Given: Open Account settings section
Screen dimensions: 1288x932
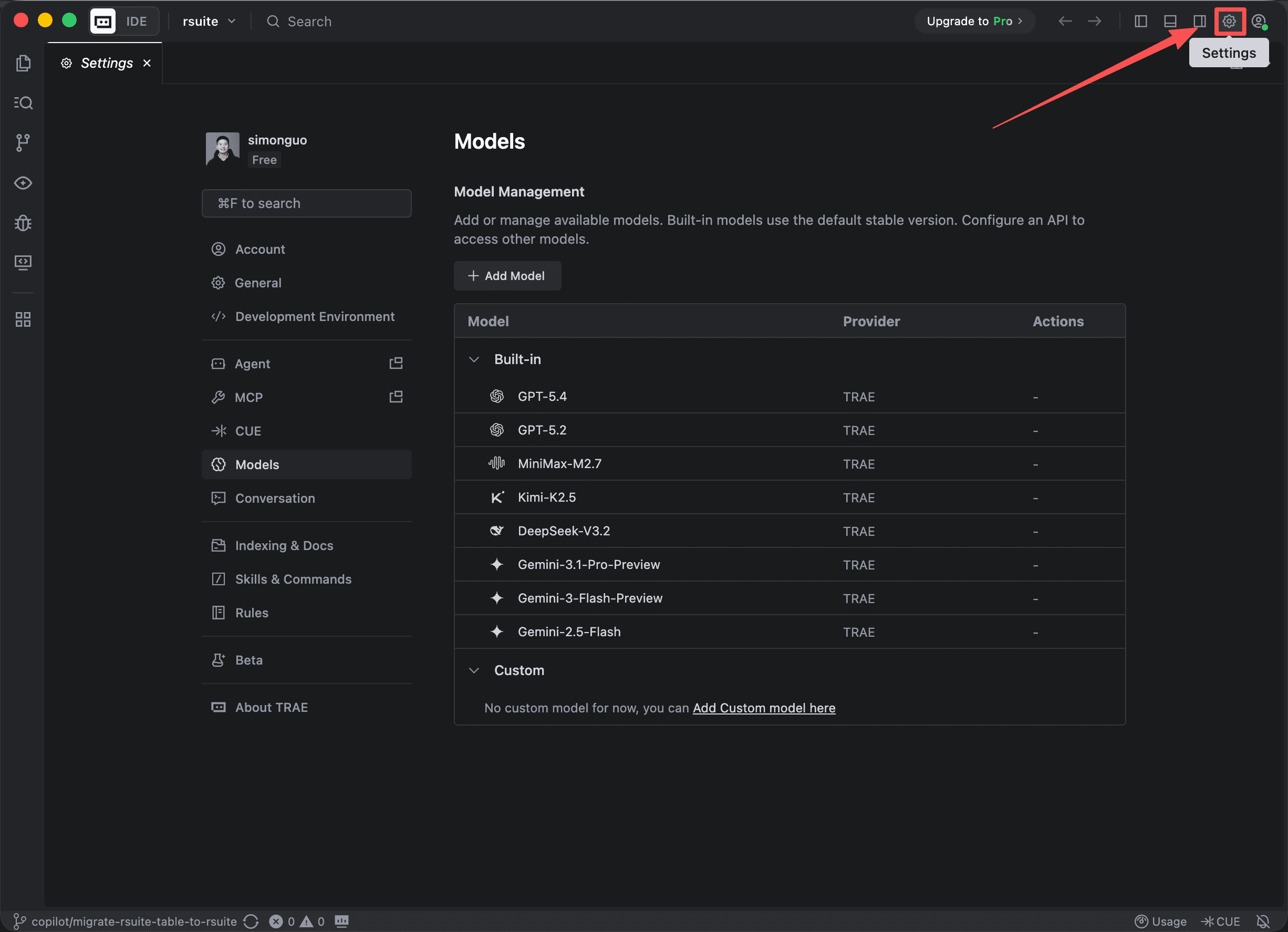Looking at the screenshot, I should click(x=307, y=250).
